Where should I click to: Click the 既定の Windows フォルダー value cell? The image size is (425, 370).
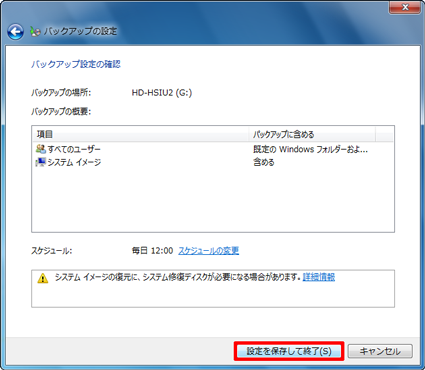(310, 149)
